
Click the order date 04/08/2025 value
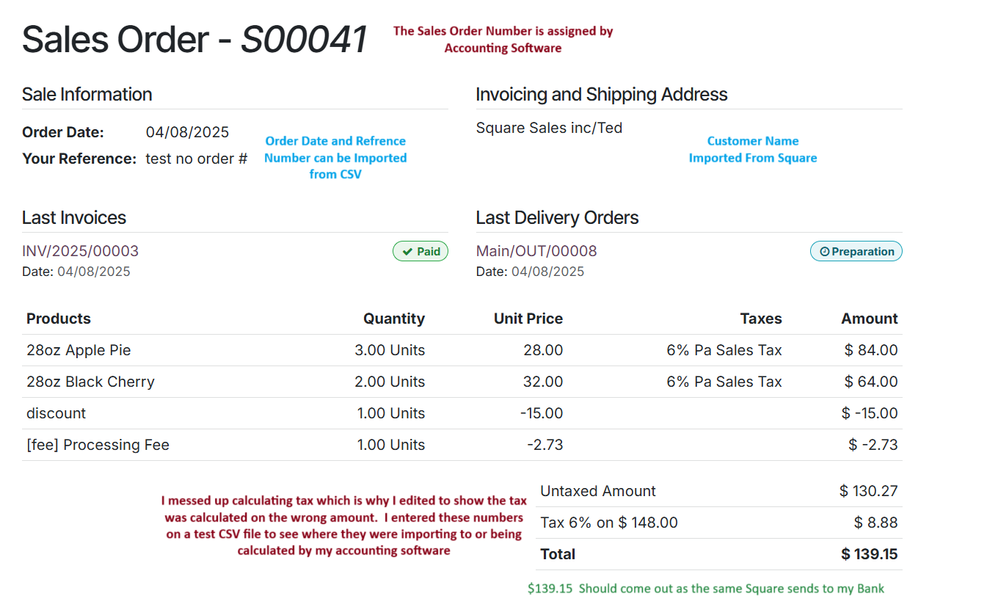(x=187, y=132)
